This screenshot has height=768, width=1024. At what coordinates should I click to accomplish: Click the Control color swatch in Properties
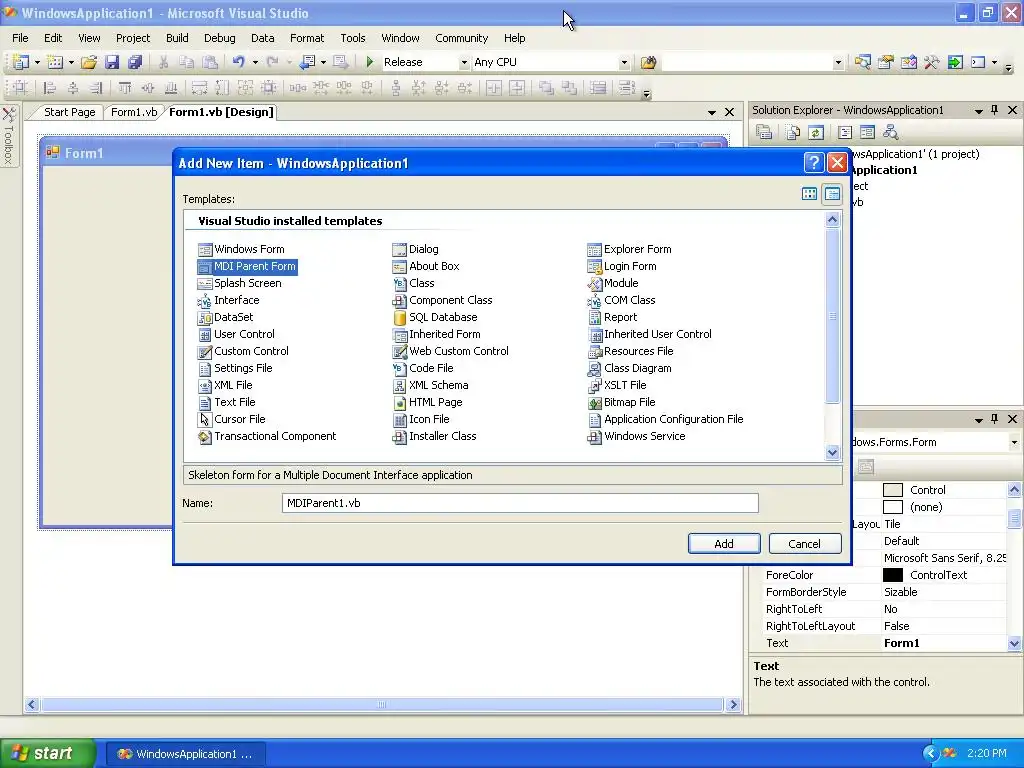tap(893, 490)
